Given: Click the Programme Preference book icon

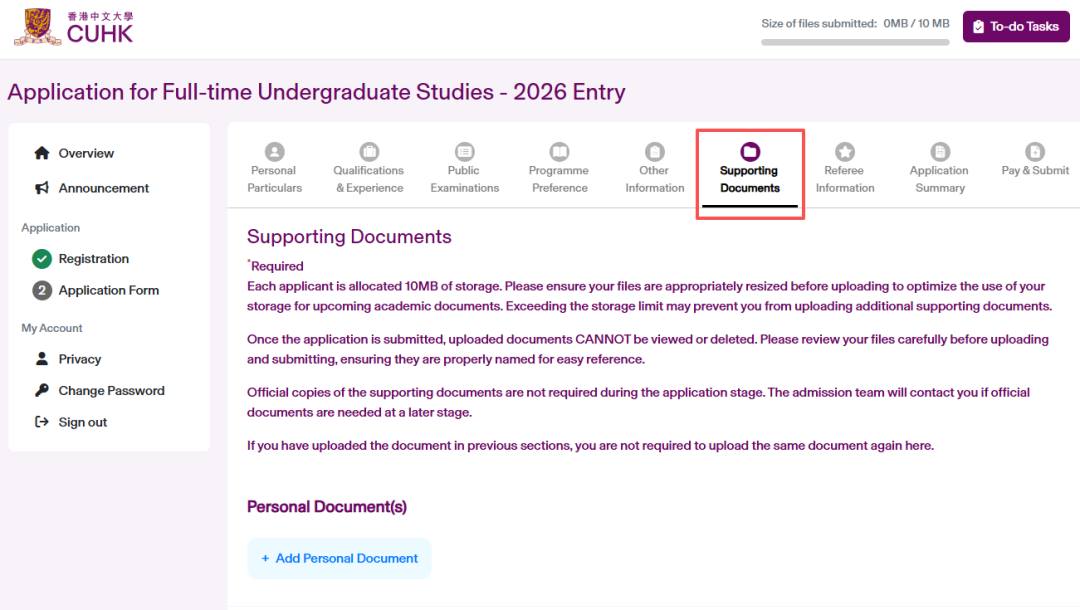Looking at the screenshot, I should [559, 152].
